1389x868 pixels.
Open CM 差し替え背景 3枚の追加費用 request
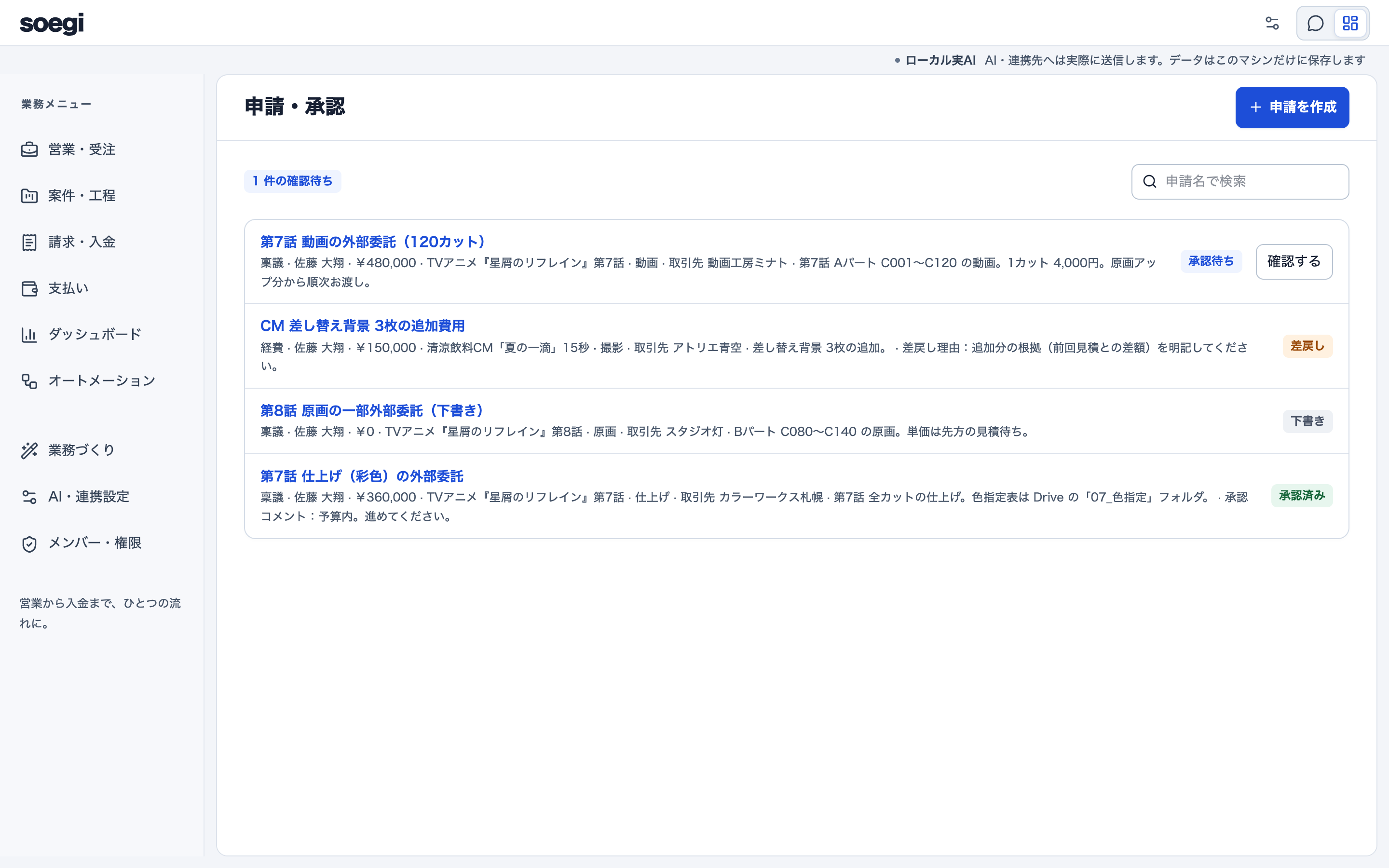pyautogui.click(x=362, y=325)
